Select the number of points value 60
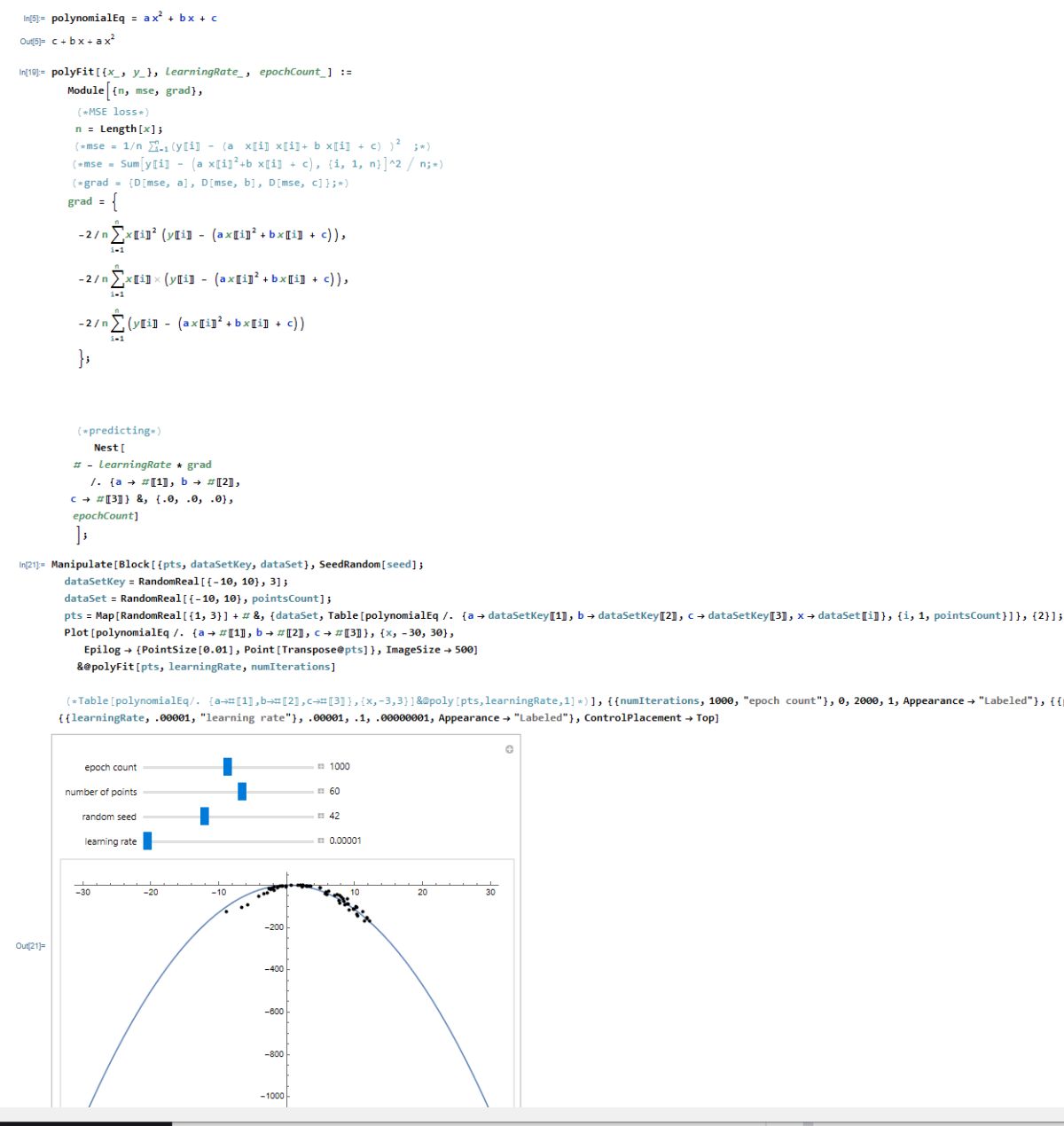Image resolution: width=1064 pixels, height=1126 pixels. coord(334,792)
